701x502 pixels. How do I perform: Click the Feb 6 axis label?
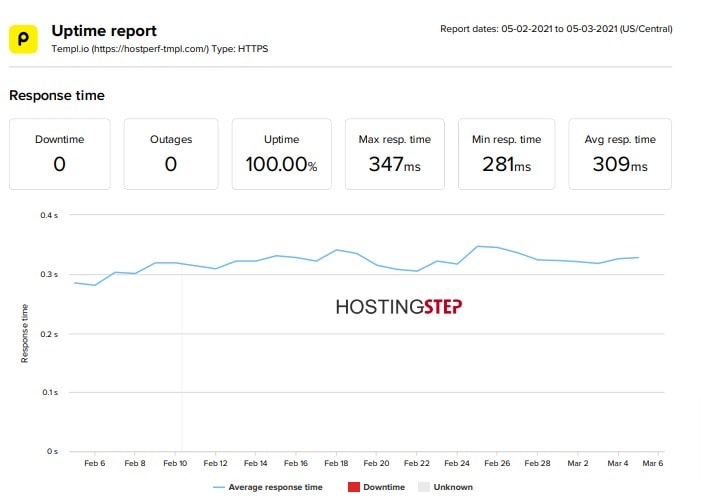95,464
